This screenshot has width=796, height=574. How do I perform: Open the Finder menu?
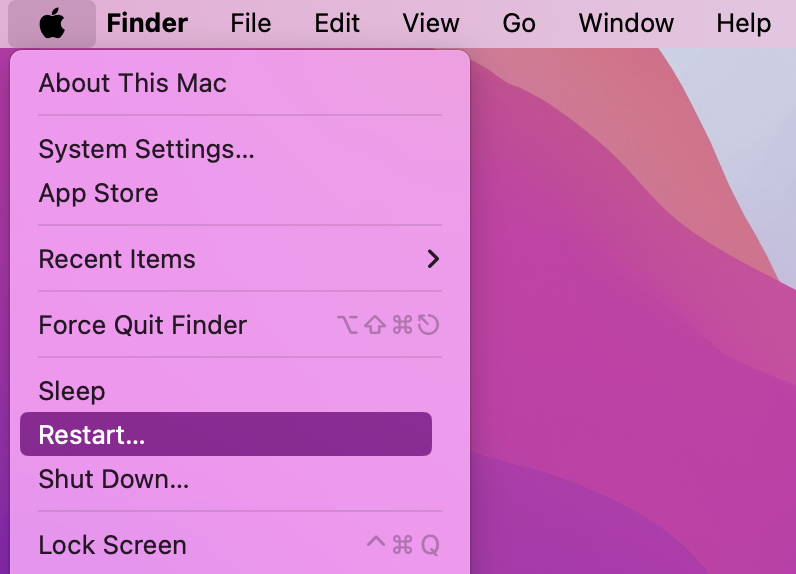[147, 23]
